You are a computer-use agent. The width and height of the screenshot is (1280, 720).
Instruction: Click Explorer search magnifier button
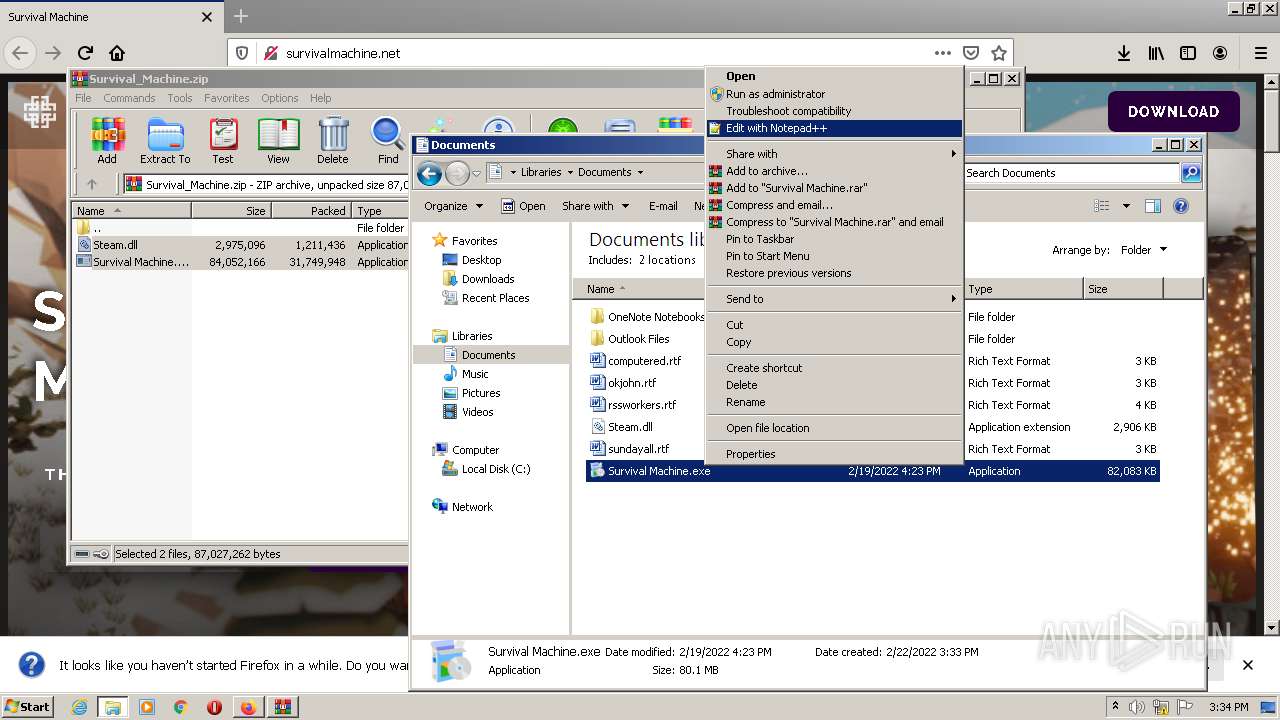pos(1190,173)
